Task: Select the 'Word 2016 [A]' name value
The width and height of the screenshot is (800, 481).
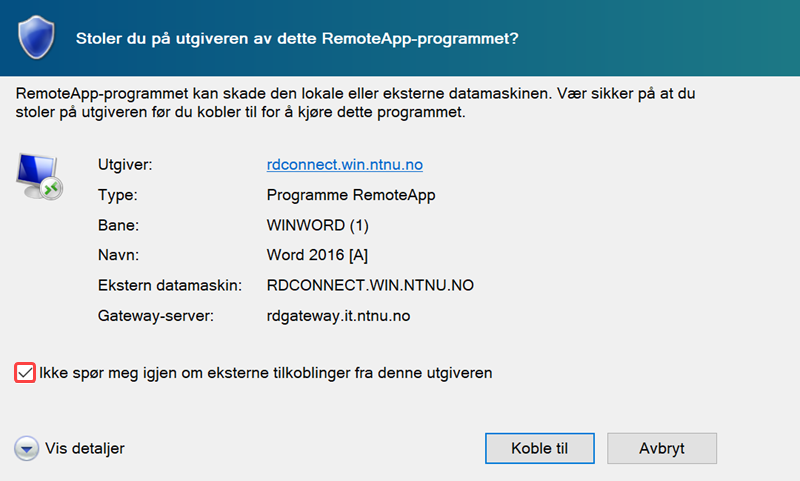Action: (x=317, y=255)
